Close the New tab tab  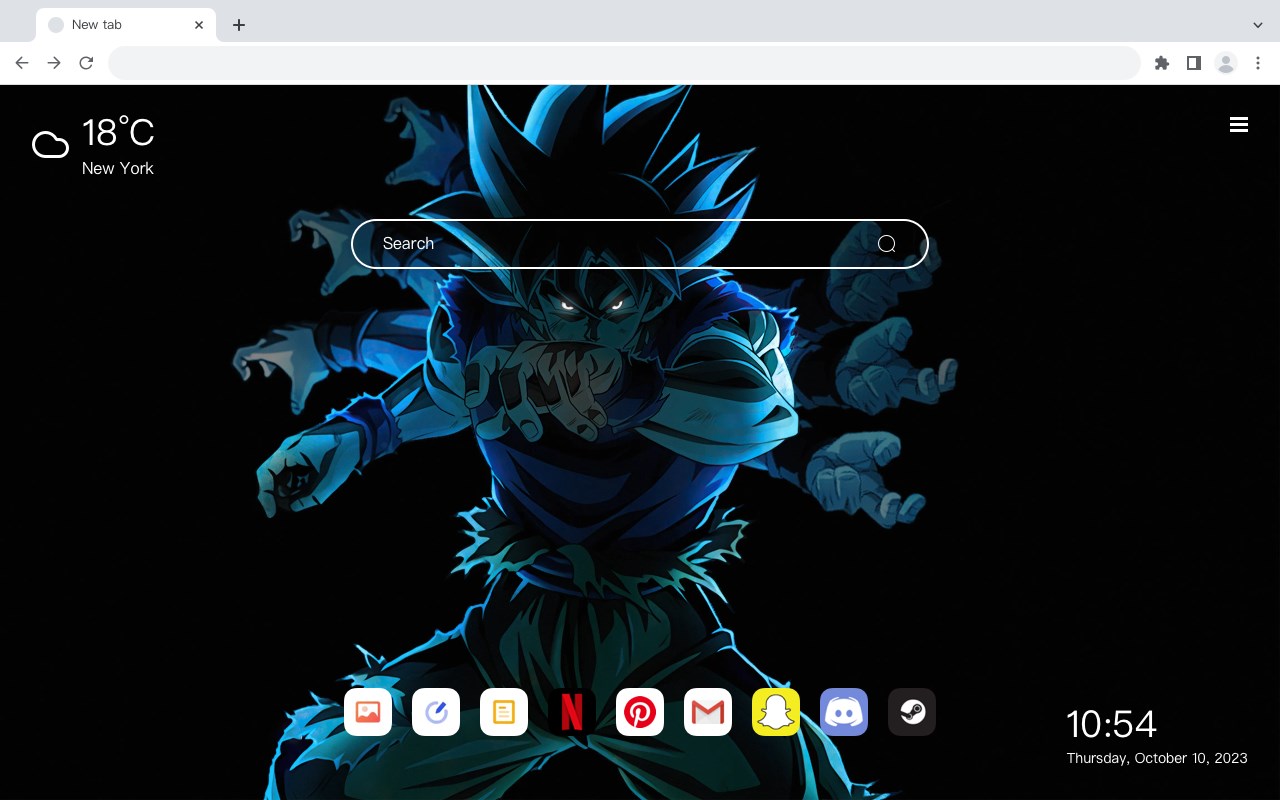[199, 25]
